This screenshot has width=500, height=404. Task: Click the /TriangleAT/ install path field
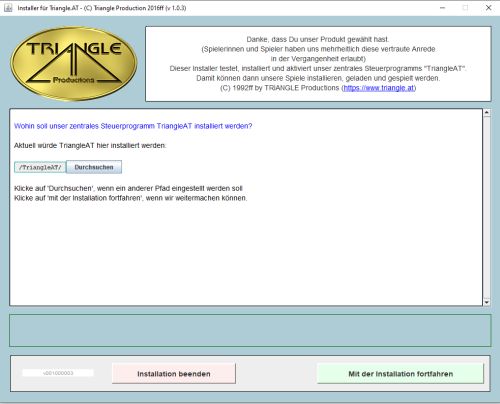pos(40,167)
